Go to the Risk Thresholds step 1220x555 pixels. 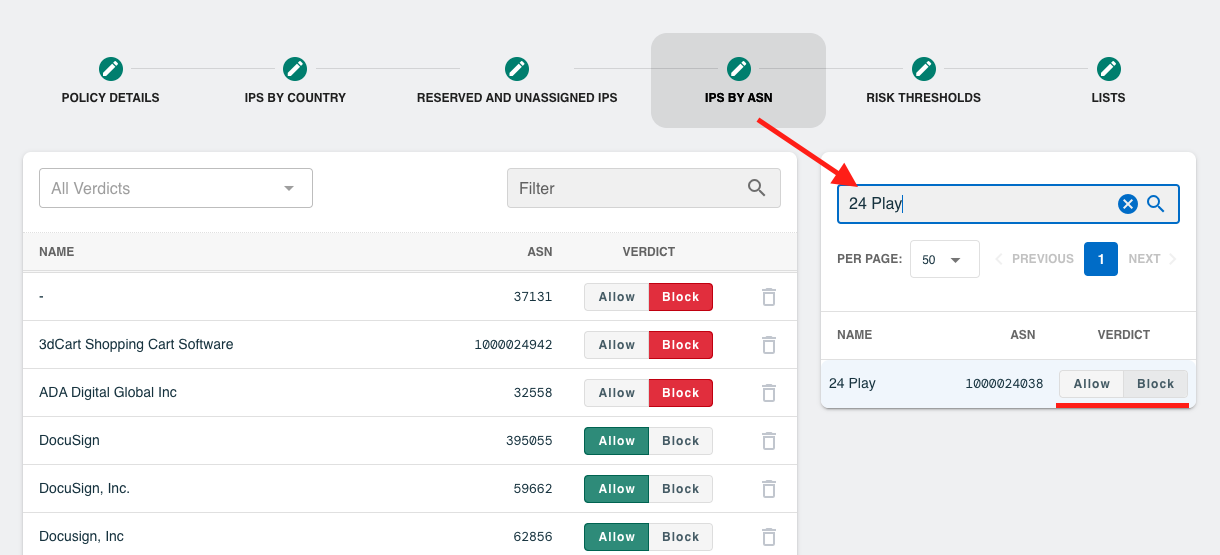click(x=923, y=81)
